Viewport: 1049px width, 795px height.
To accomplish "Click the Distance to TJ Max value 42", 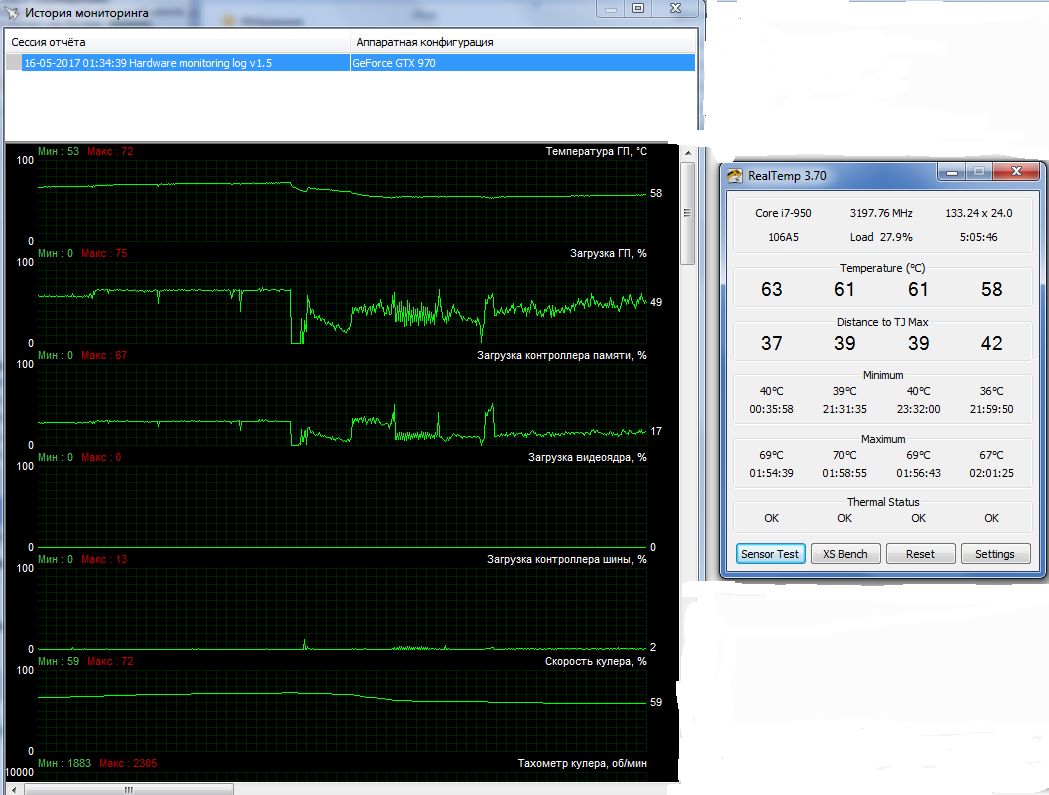I will [991, 343].
